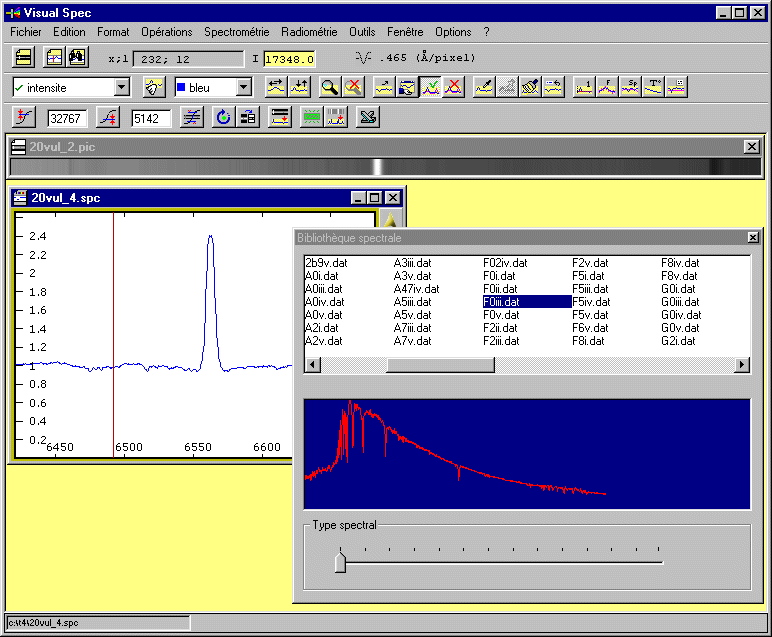Close the Bibliothèque spectrale panel
Screen dimensions: 772x637
pyautogui.click(x=753, y=238)
